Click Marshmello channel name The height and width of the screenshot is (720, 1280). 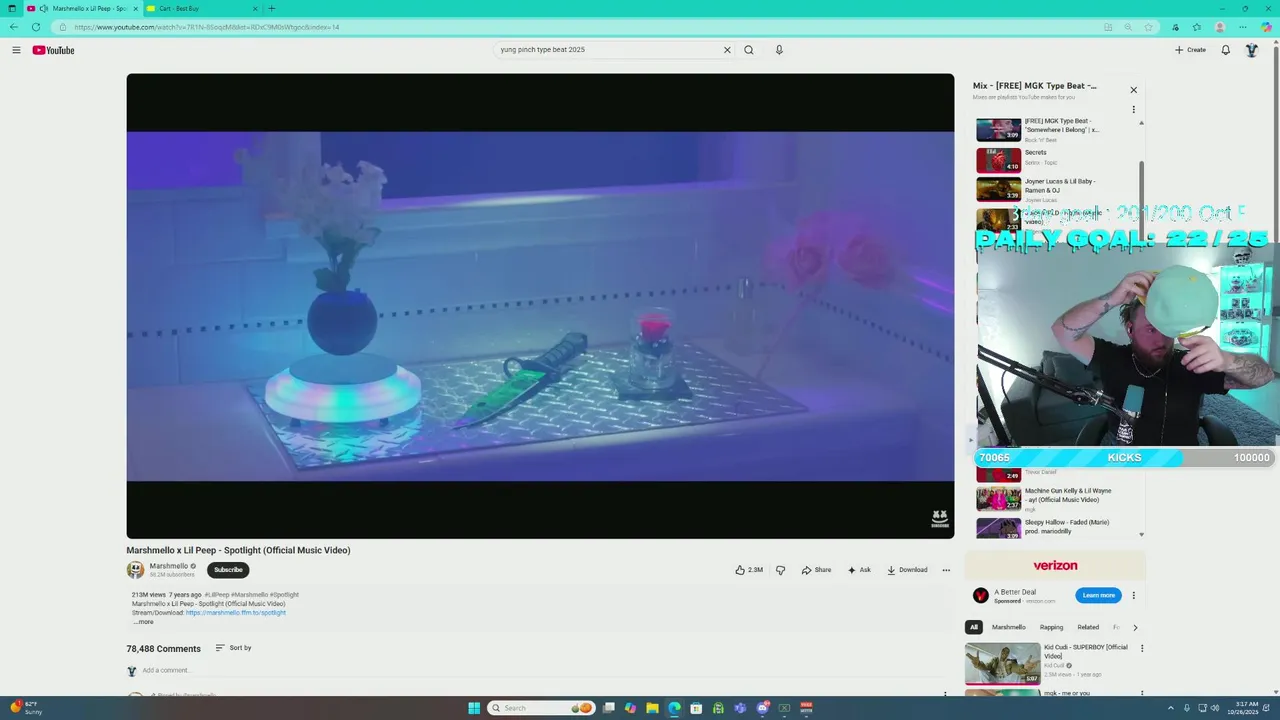[169, 566]
